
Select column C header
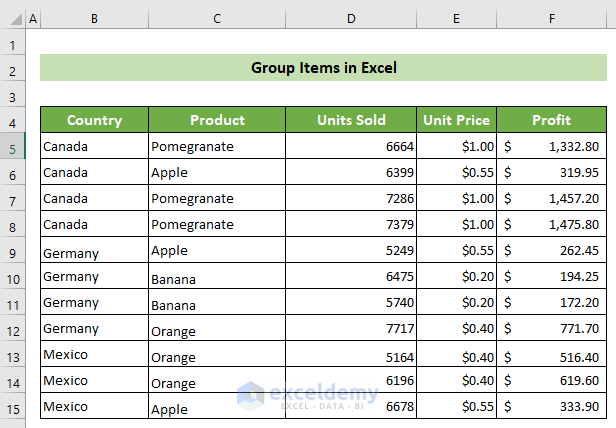(x=217, y=18)
